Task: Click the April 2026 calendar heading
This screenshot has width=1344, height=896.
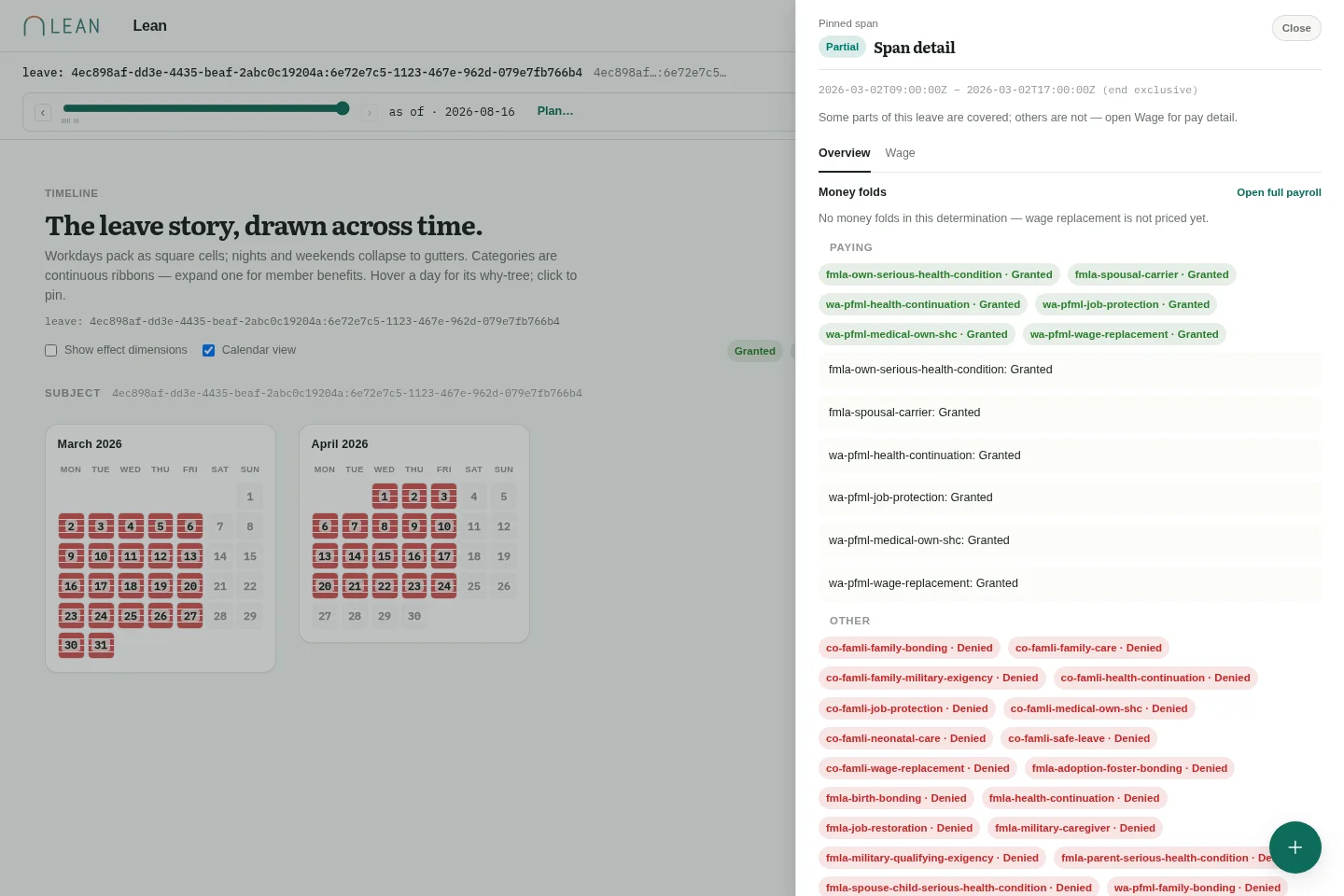Action: click(x=340, y=444)
